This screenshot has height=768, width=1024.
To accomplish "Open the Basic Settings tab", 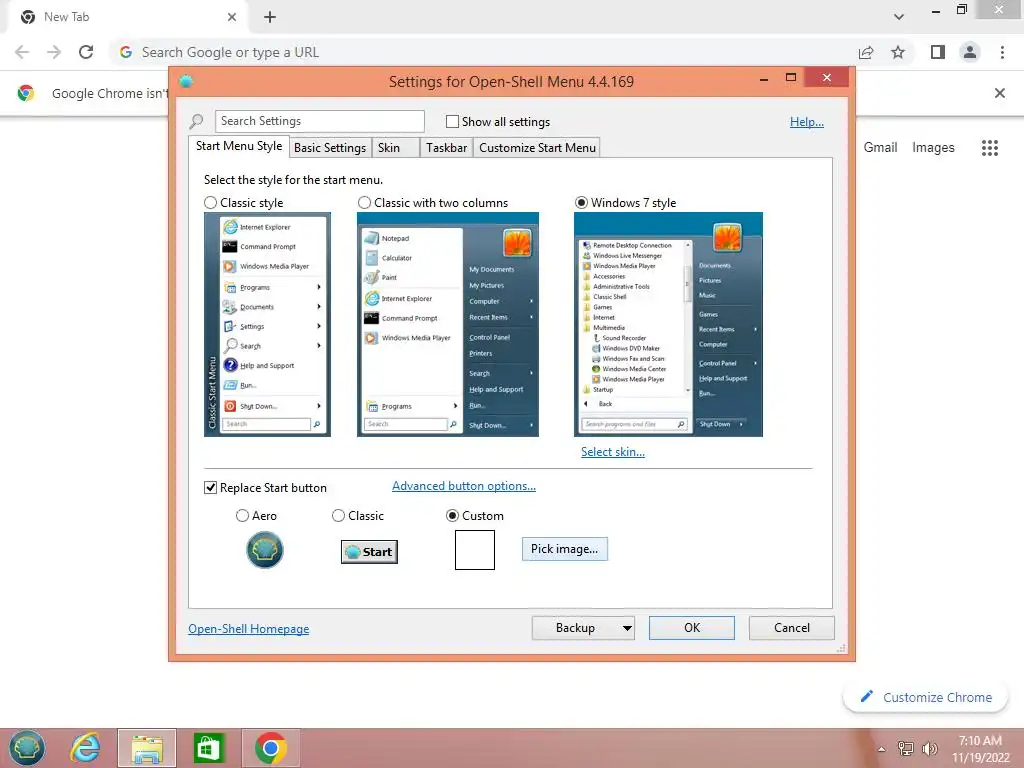I will [330, 148].
